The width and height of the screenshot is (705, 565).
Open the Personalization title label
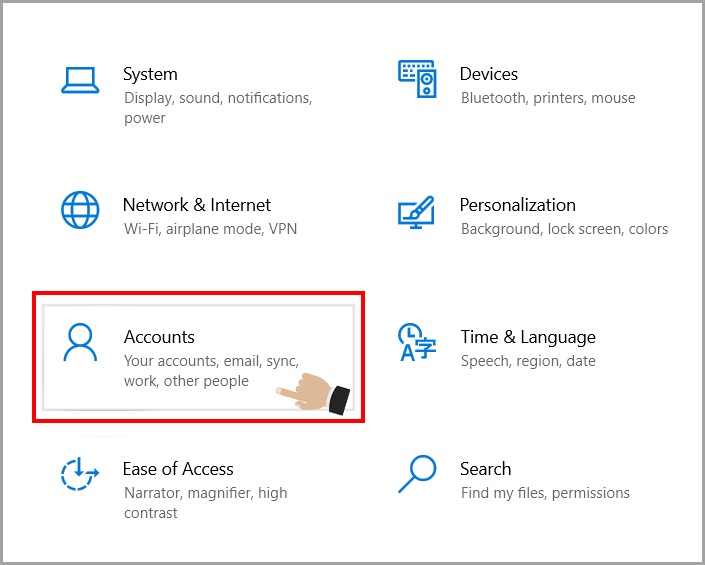[517, 205]
